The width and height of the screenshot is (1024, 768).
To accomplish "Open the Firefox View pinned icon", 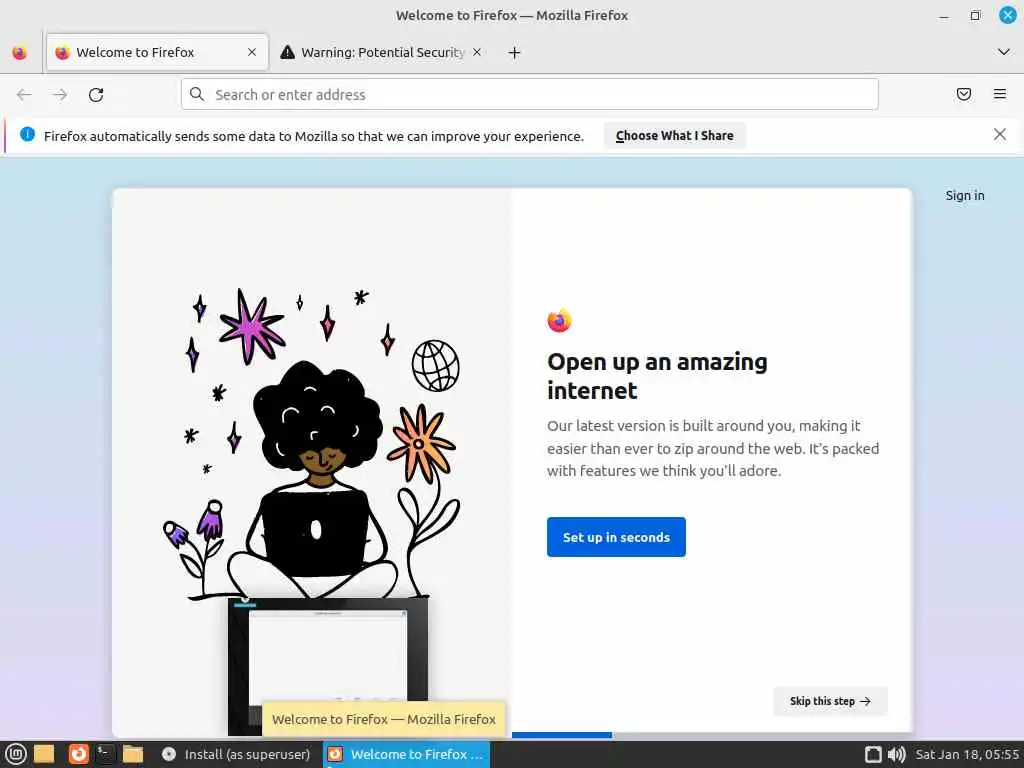I will point(20,52).
